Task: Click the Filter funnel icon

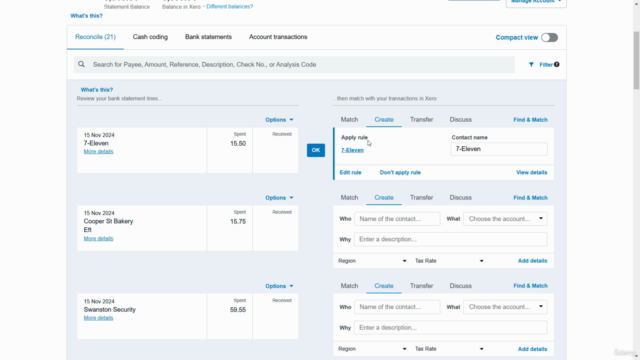Action: (x=531, y=64)
